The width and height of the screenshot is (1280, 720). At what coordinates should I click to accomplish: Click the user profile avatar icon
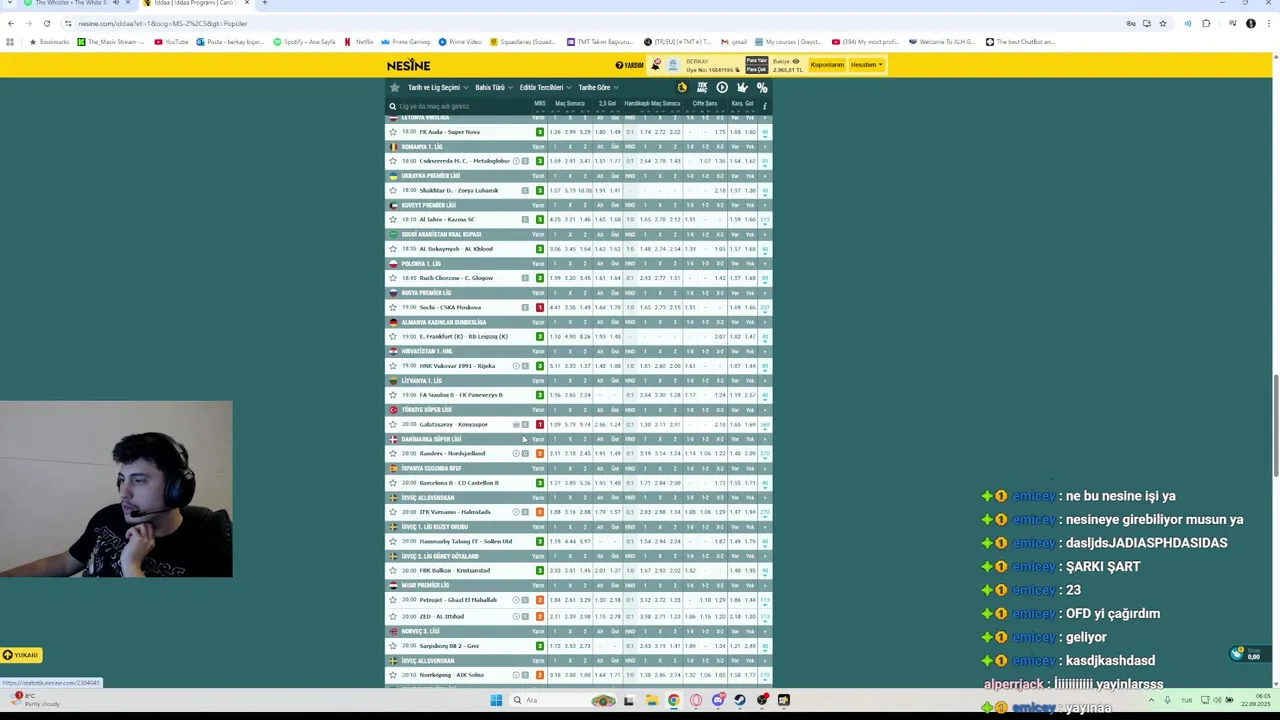[673, 65]
